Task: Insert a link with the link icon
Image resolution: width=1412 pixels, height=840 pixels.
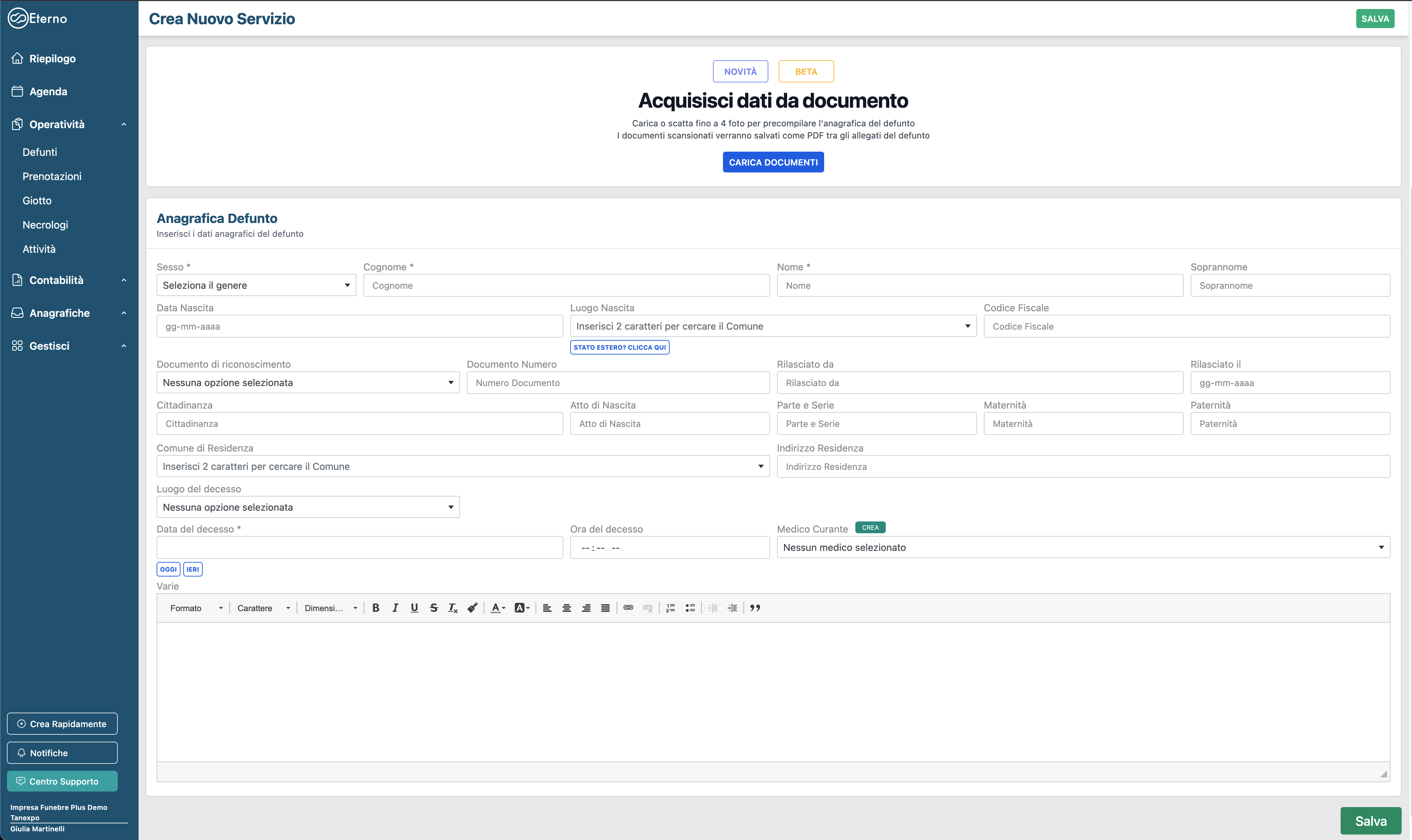Action: point(628,608)
